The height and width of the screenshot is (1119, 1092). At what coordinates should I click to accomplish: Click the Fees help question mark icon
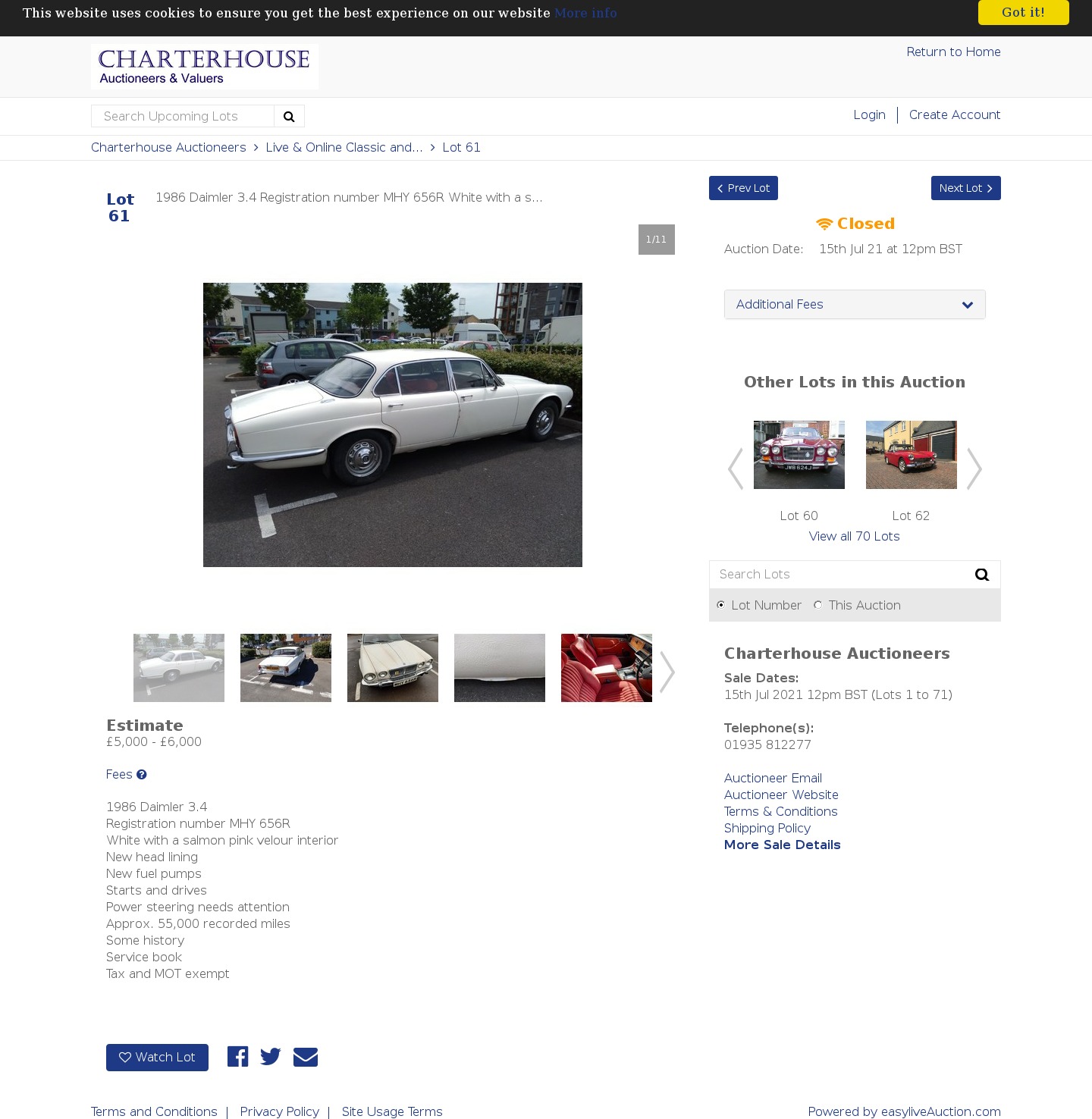tap(142, 774)
